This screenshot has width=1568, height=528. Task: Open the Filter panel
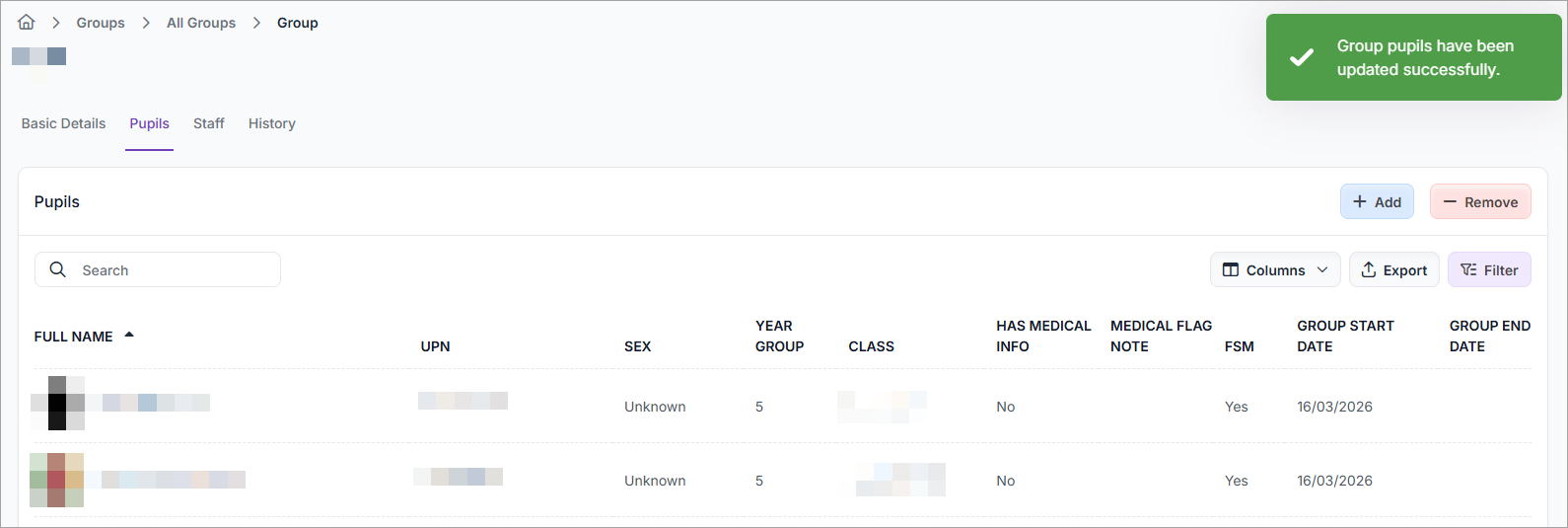pos(1488,269)
